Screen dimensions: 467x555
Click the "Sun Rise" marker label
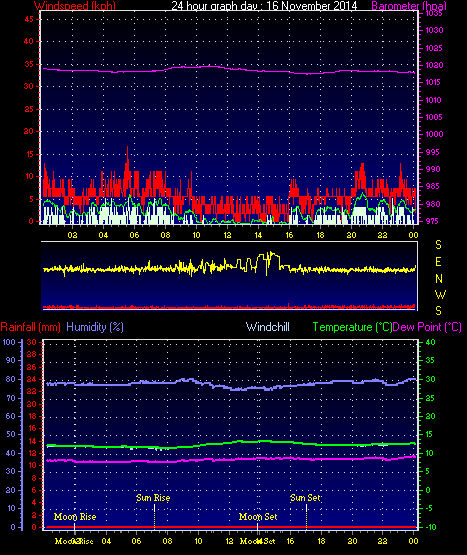[153, 498]
